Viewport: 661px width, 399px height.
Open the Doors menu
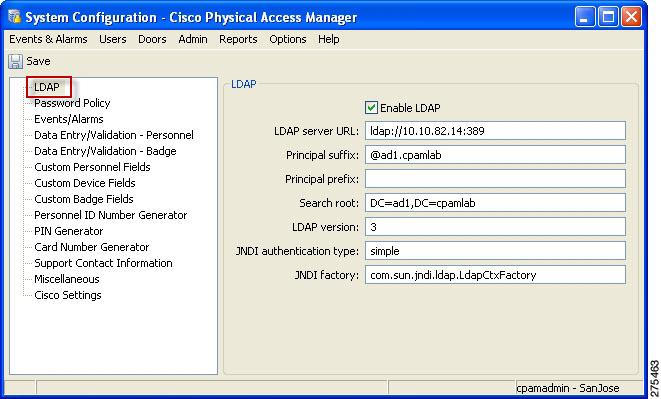click(152, 39)
